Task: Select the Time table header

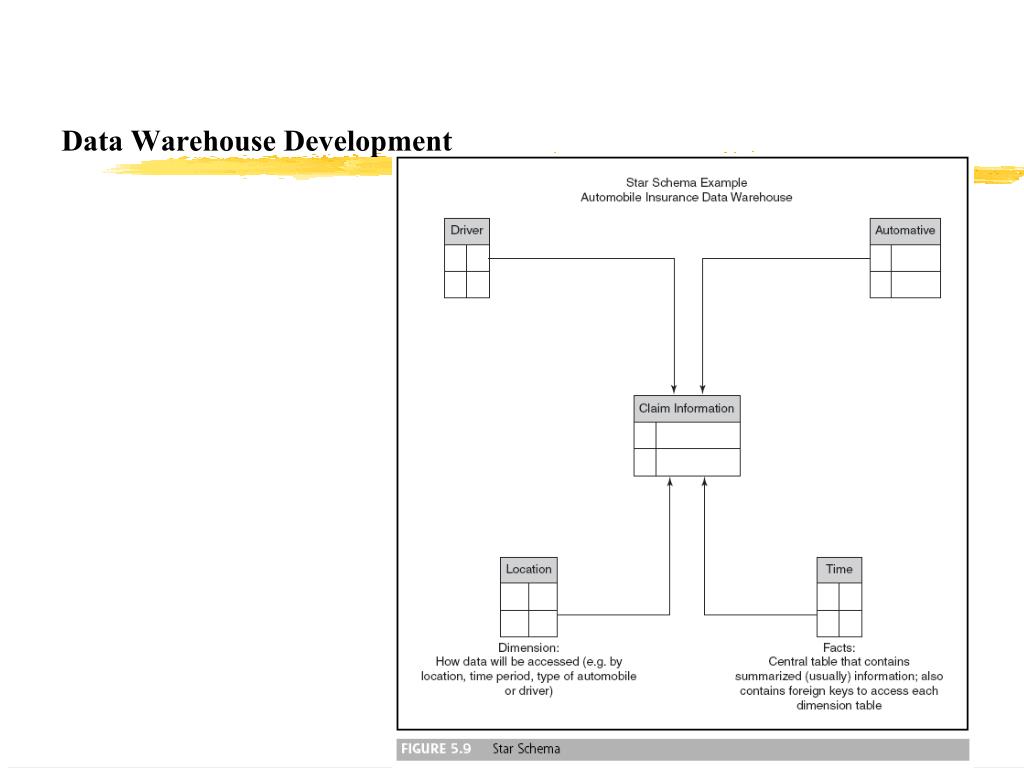Action: click(839, 569)
